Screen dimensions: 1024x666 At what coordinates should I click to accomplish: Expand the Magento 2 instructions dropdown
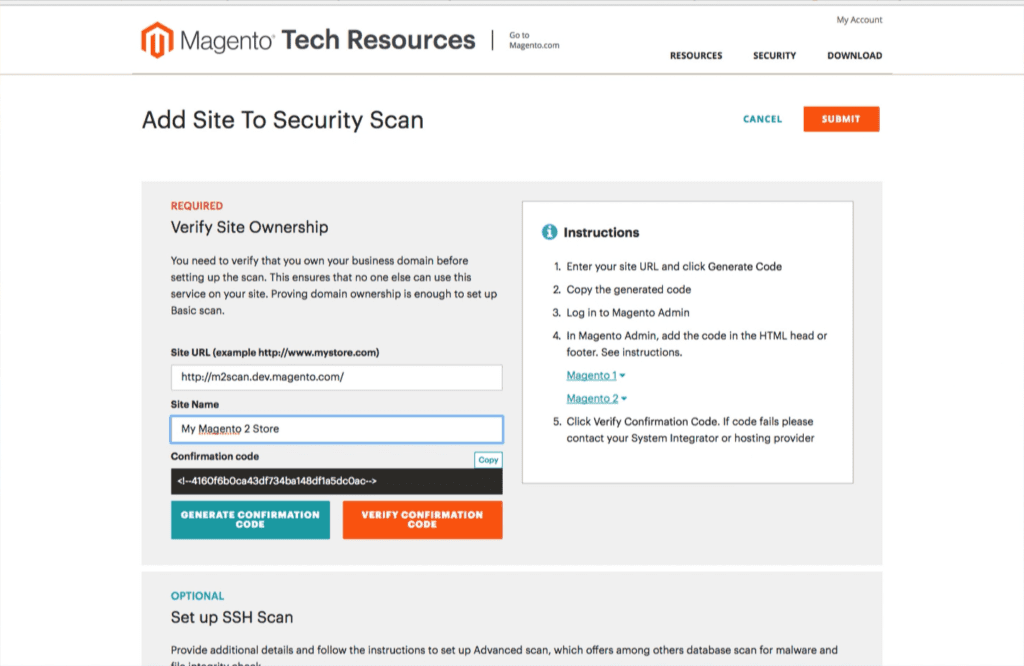tap(594, 398)
